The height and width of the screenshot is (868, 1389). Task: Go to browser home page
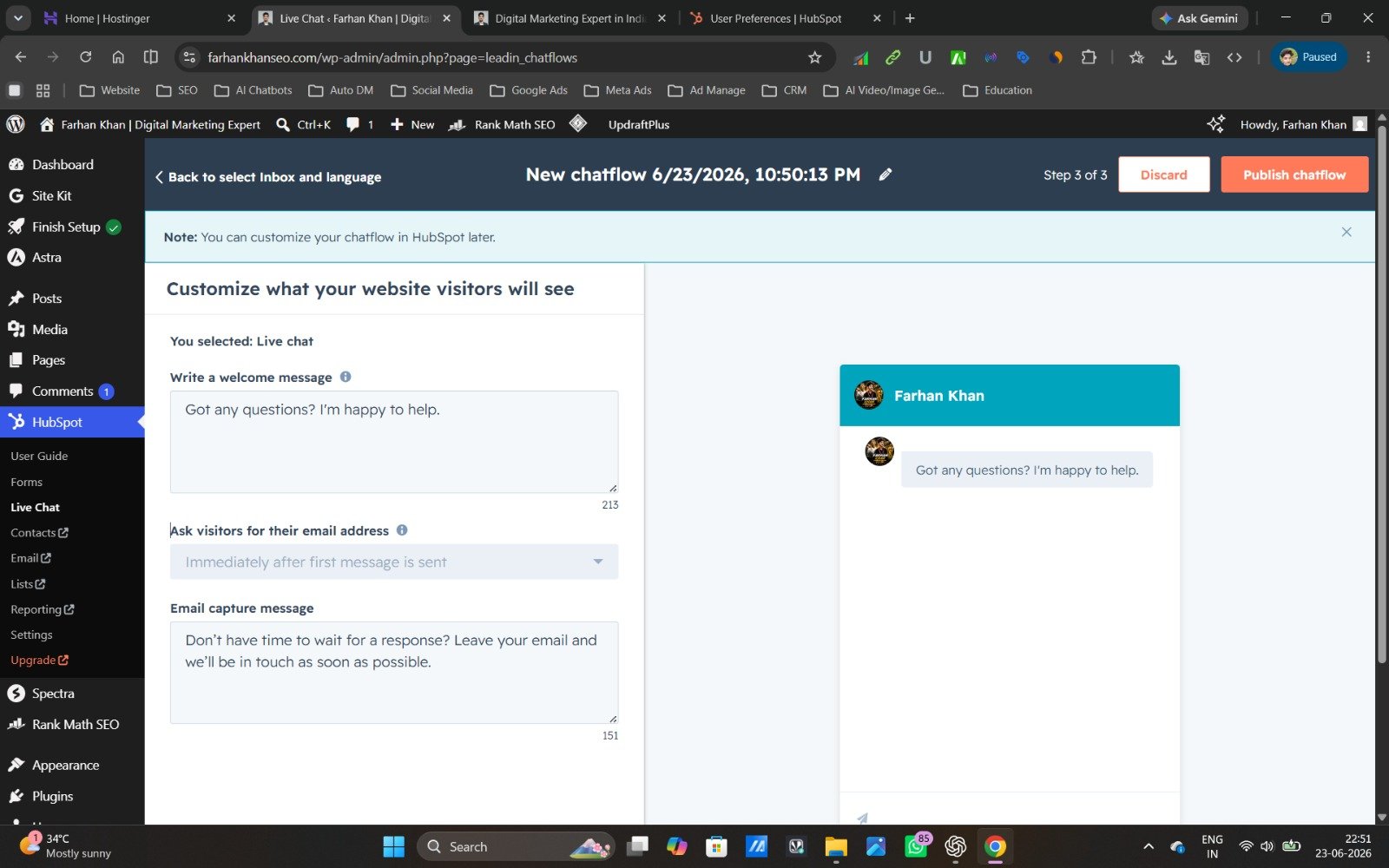click(x=118, y=57)
